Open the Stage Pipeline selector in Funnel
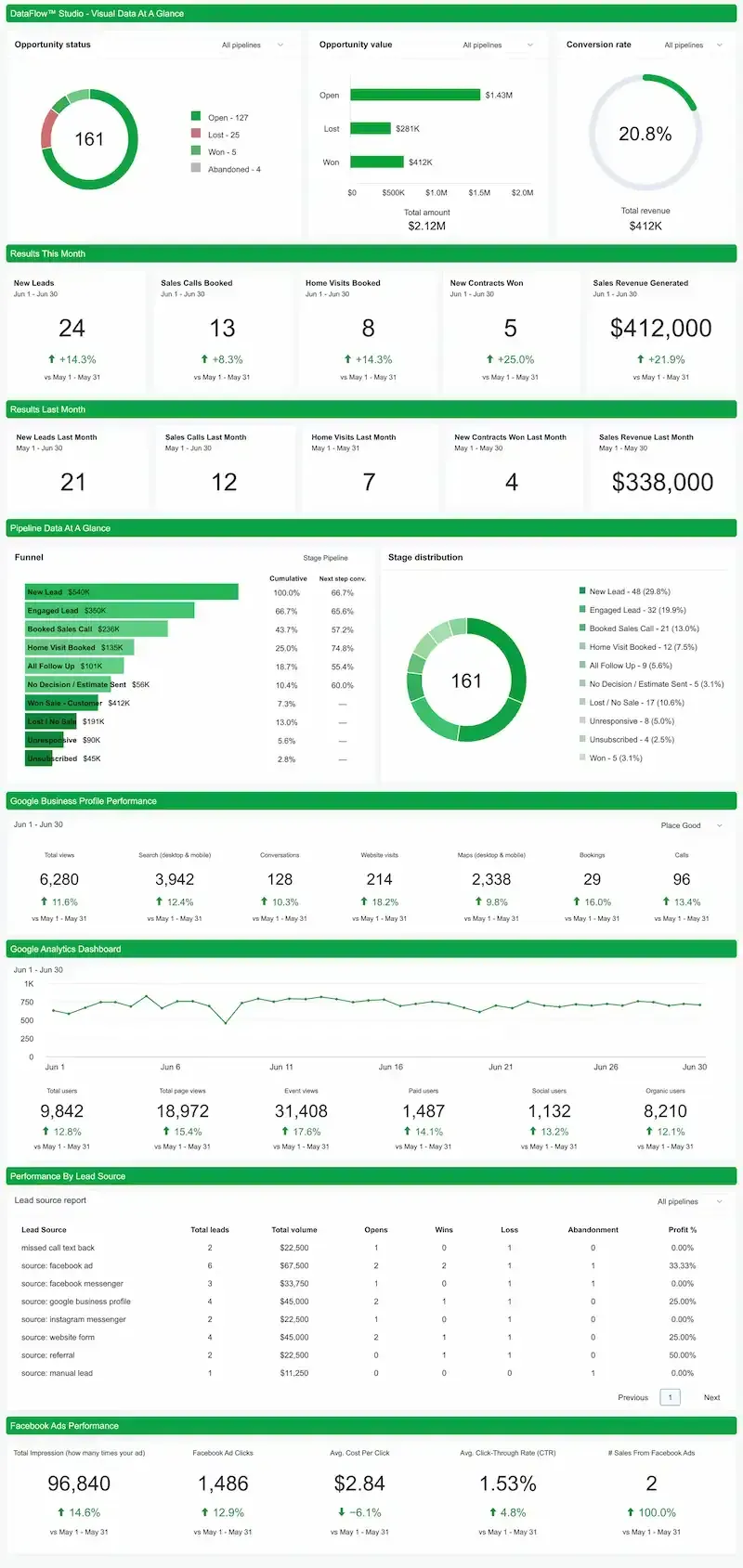The width and height of the screenshot is (743, 1568). pyautogui.click(x=325, y=558)
